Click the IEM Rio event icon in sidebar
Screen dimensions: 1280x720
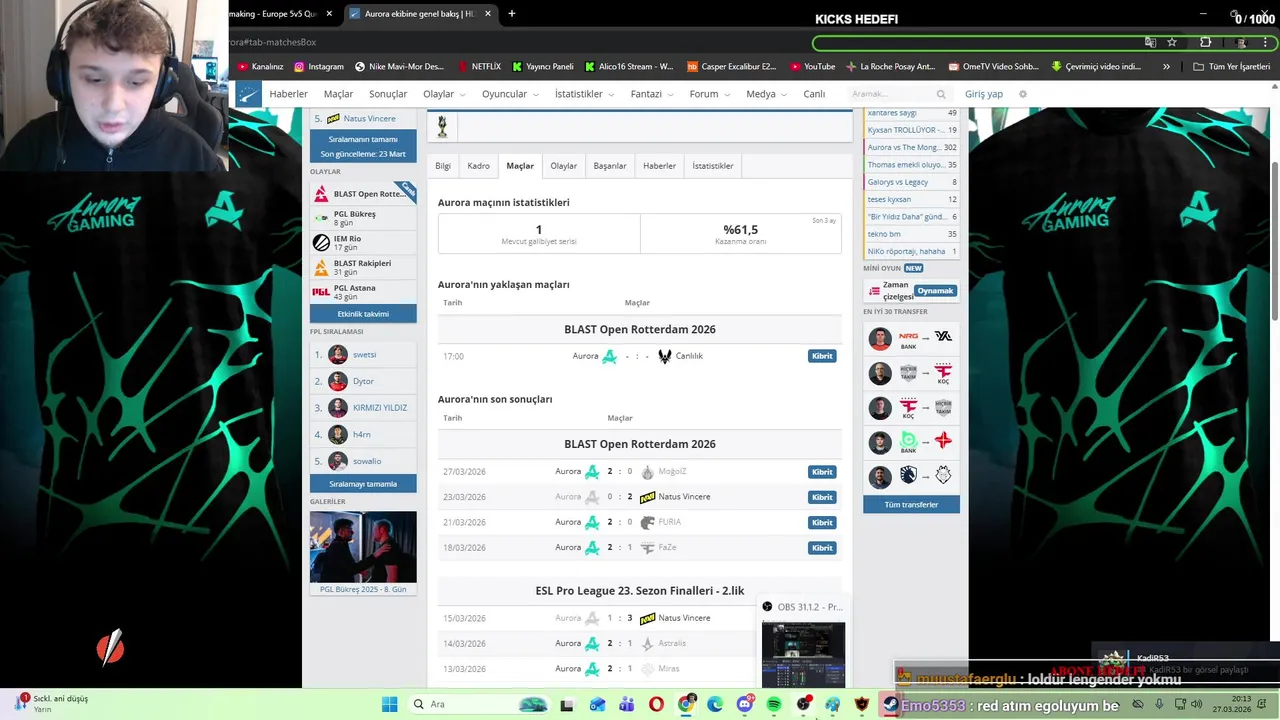click(x=321, y=243)
